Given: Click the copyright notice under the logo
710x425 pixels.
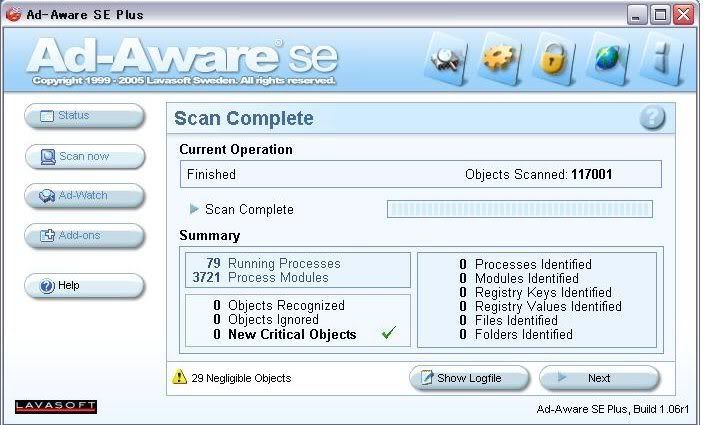Looking at the screenshot, I should (x=183, y=81).
